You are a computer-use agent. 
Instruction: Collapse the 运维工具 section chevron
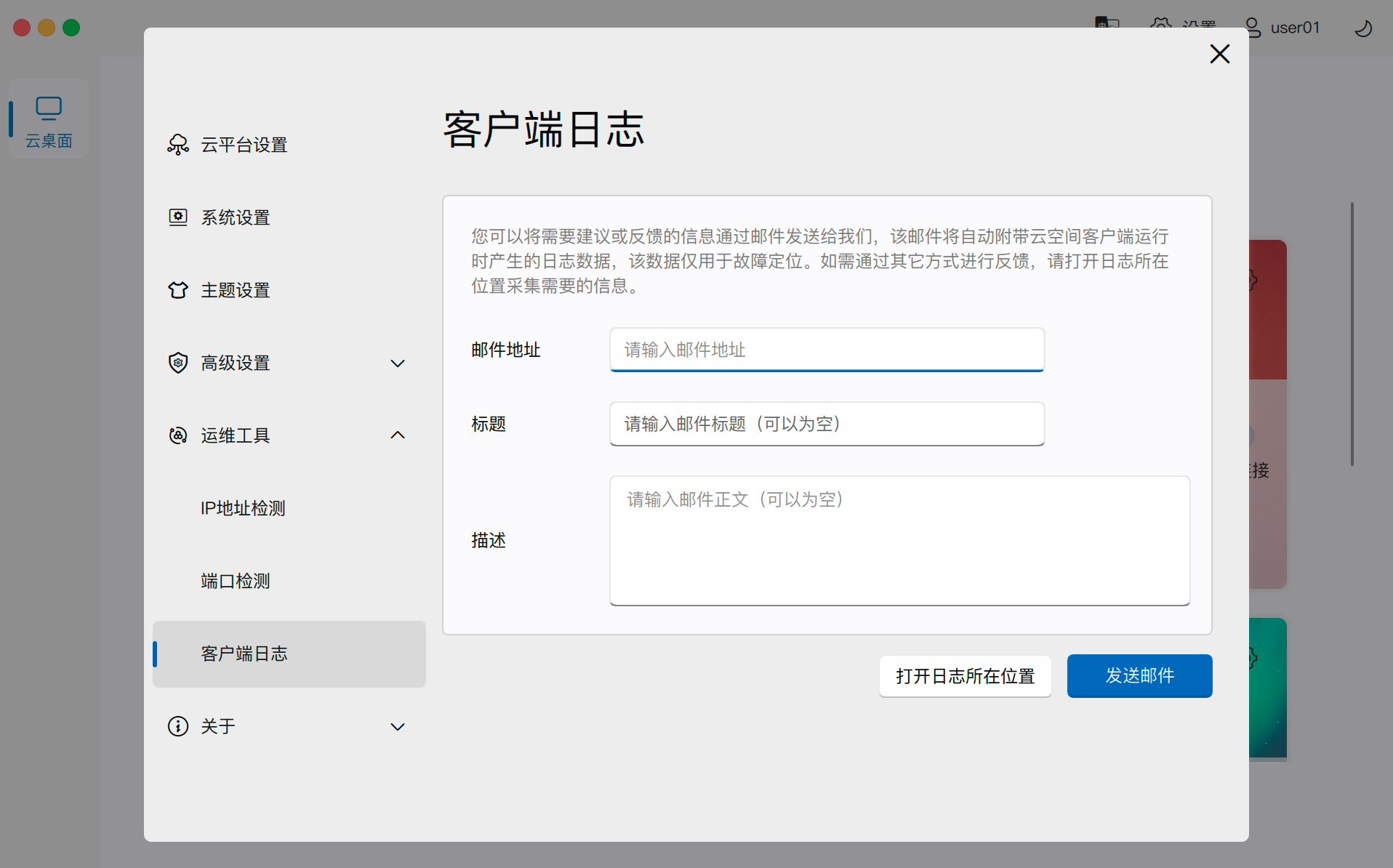[x=398, y=435]
